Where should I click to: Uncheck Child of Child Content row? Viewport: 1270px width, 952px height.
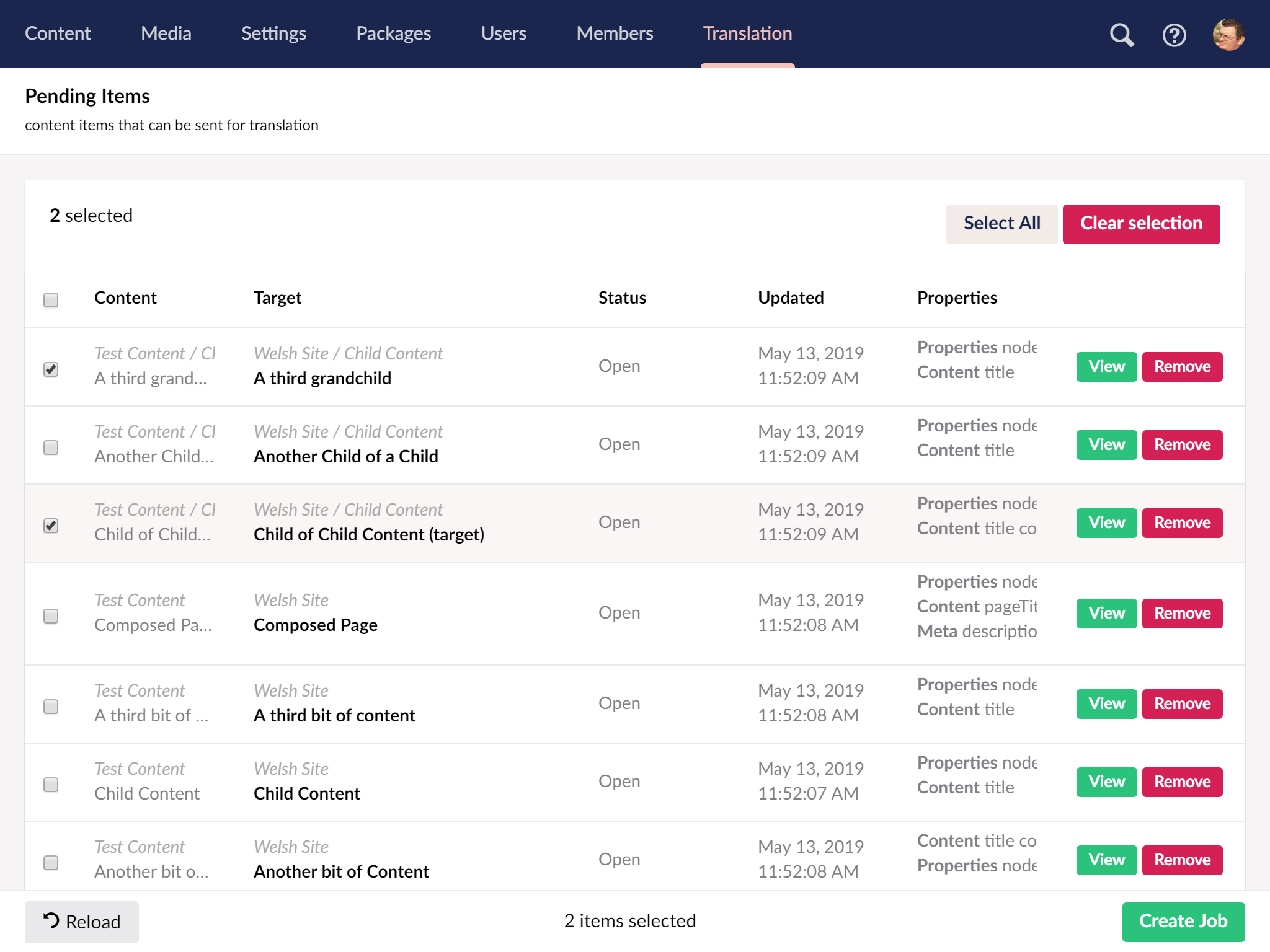click(51, 526)
